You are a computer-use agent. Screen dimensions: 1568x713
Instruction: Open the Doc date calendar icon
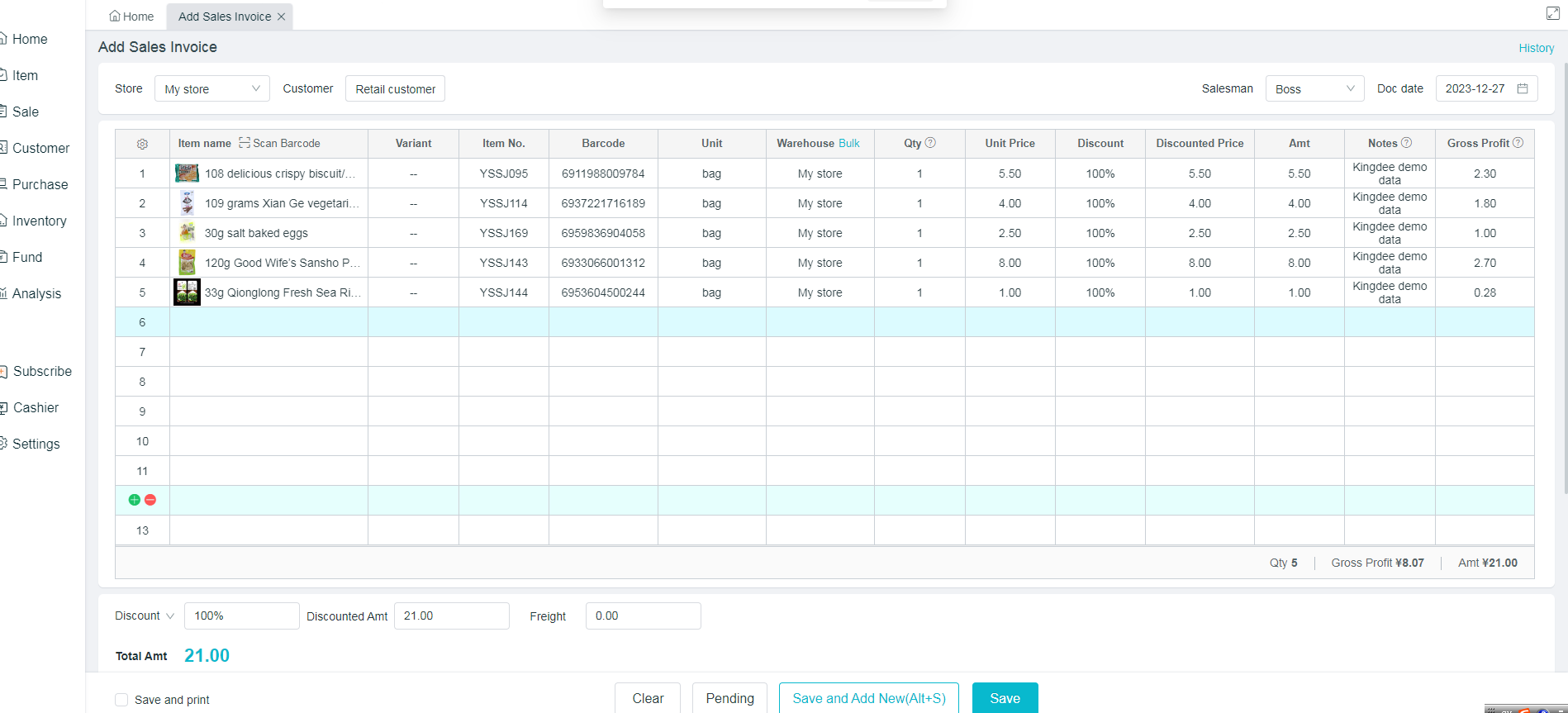point(1523,88)
